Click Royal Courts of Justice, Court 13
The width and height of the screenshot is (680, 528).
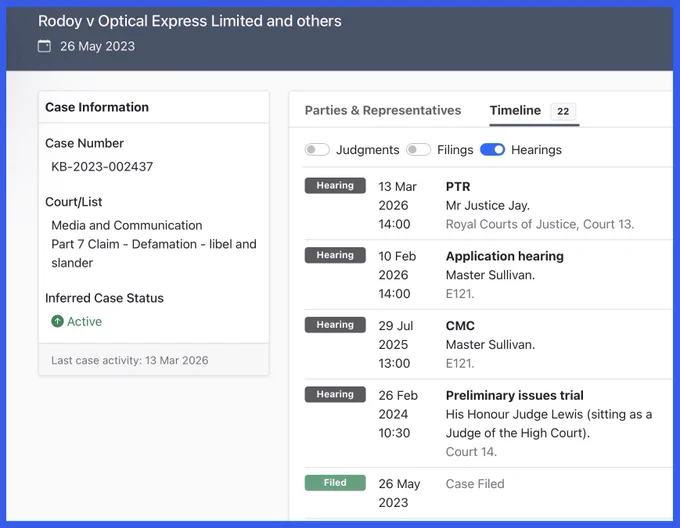pyautogui.click(x=540, y=224)
